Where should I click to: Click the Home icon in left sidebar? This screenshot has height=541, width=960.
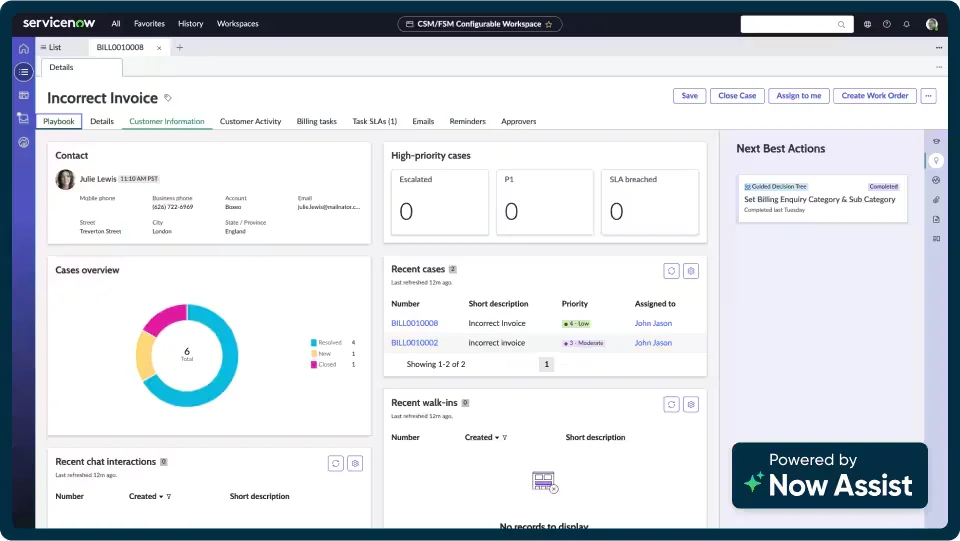[24, 47]
